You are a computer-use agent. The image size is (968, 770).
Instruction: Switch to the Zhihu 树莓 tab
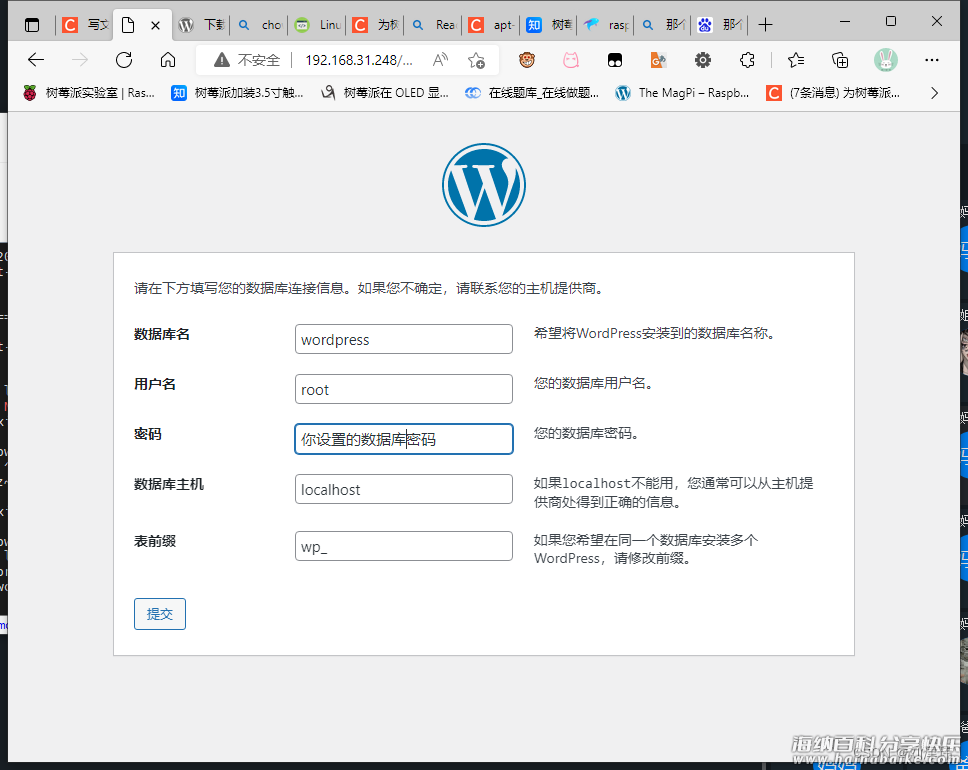coord(549,25)
